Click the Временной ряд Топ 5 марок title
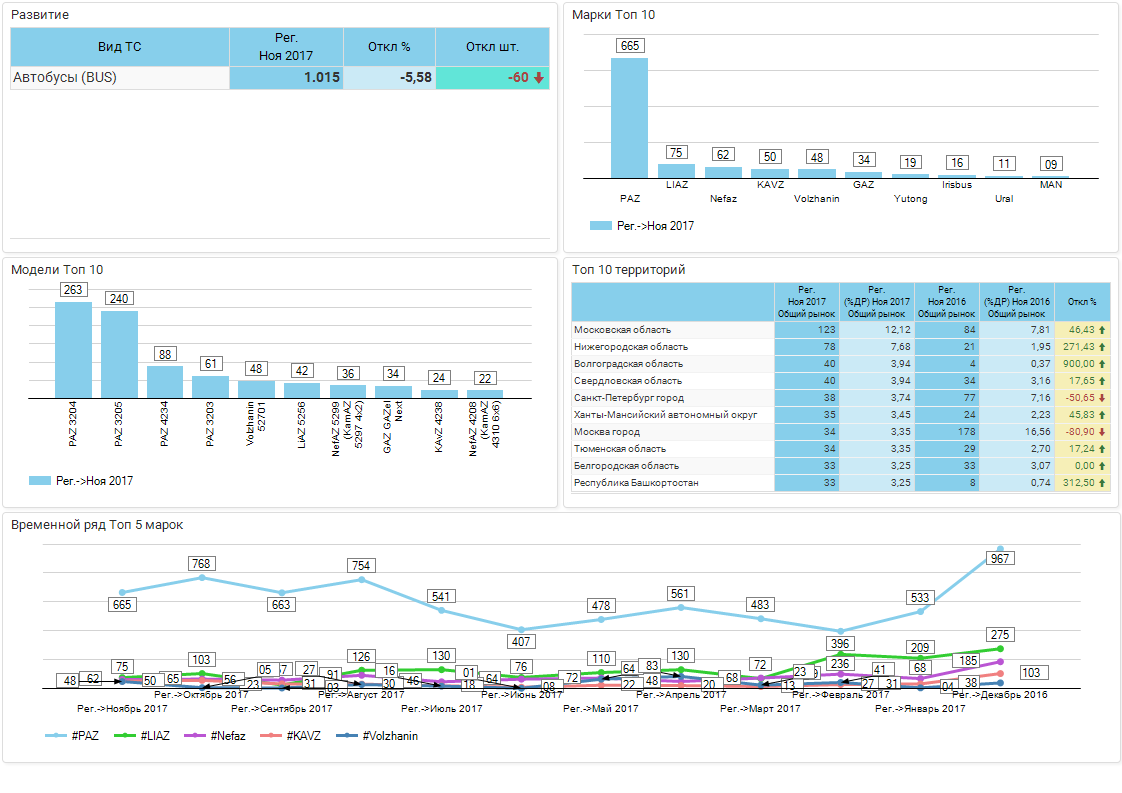The height and width of the screenshot is (793, 1122). point(97,525)
